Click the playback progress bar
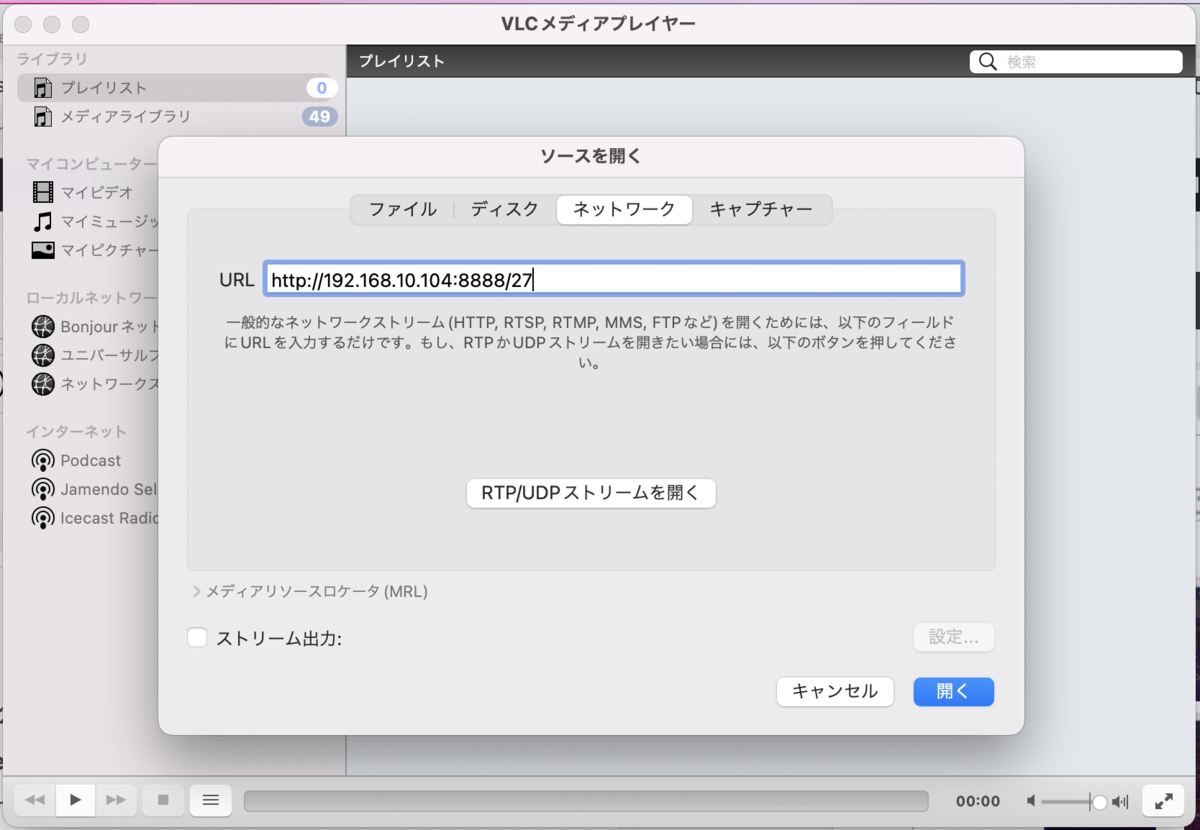 586,801
